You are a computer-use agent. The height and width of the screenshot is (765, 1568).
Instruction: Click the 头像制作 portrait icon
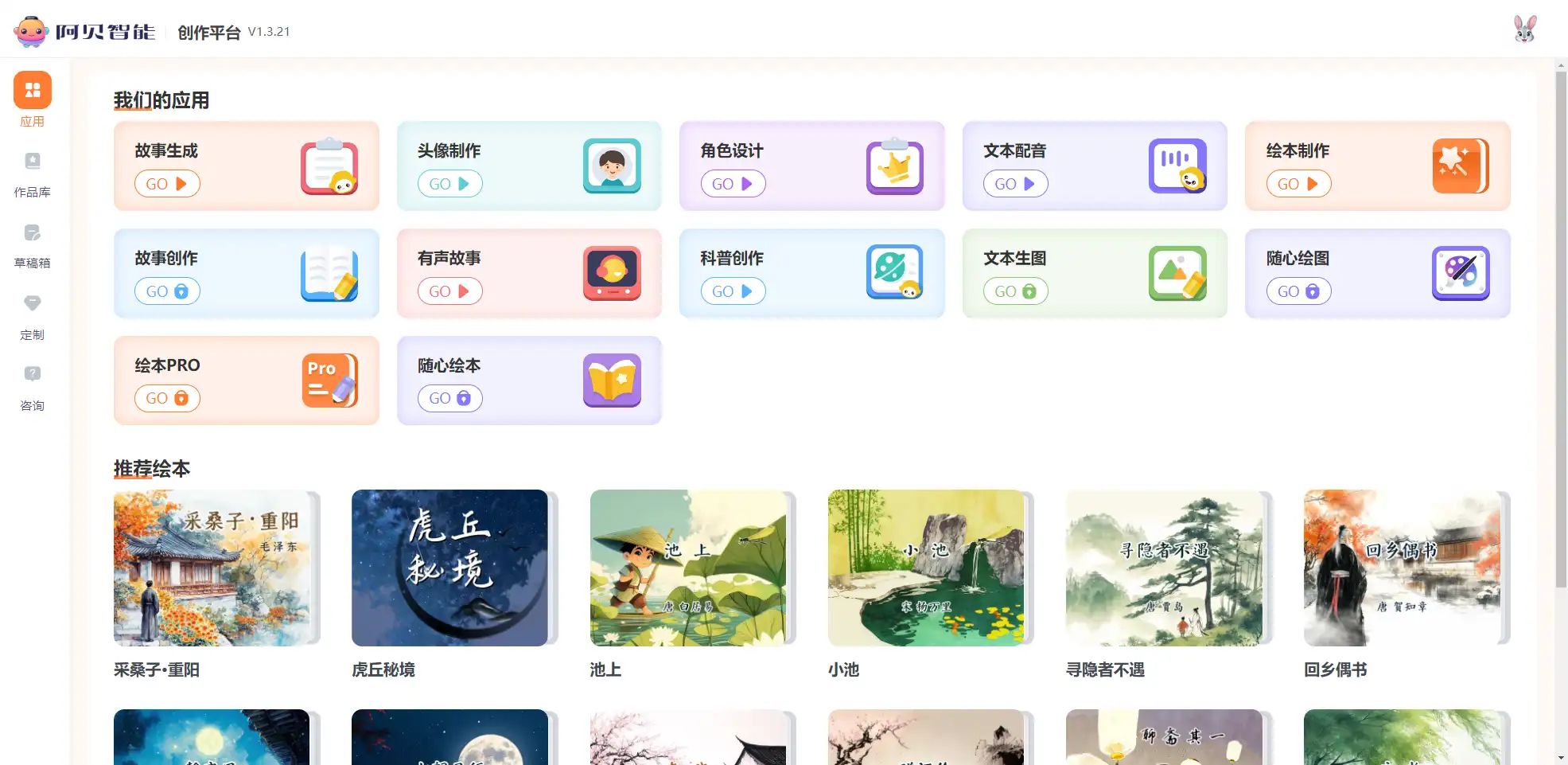[x=612, y=166]
